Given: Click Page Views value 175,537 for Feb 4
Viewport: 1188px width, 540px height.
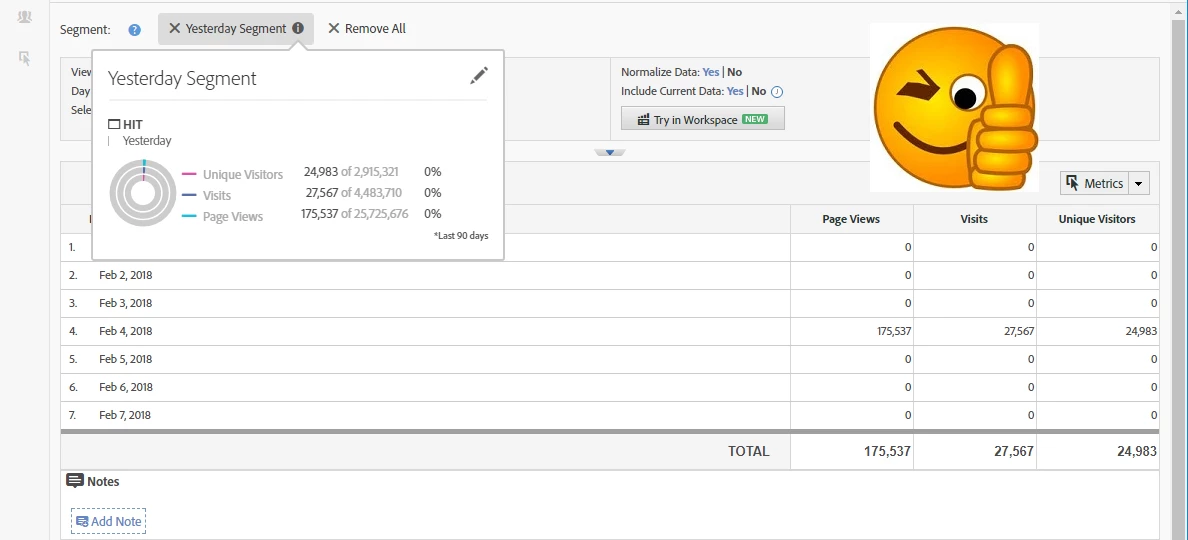Looking at the screenshot, I should pyautogui.click(x=892, y=331).
